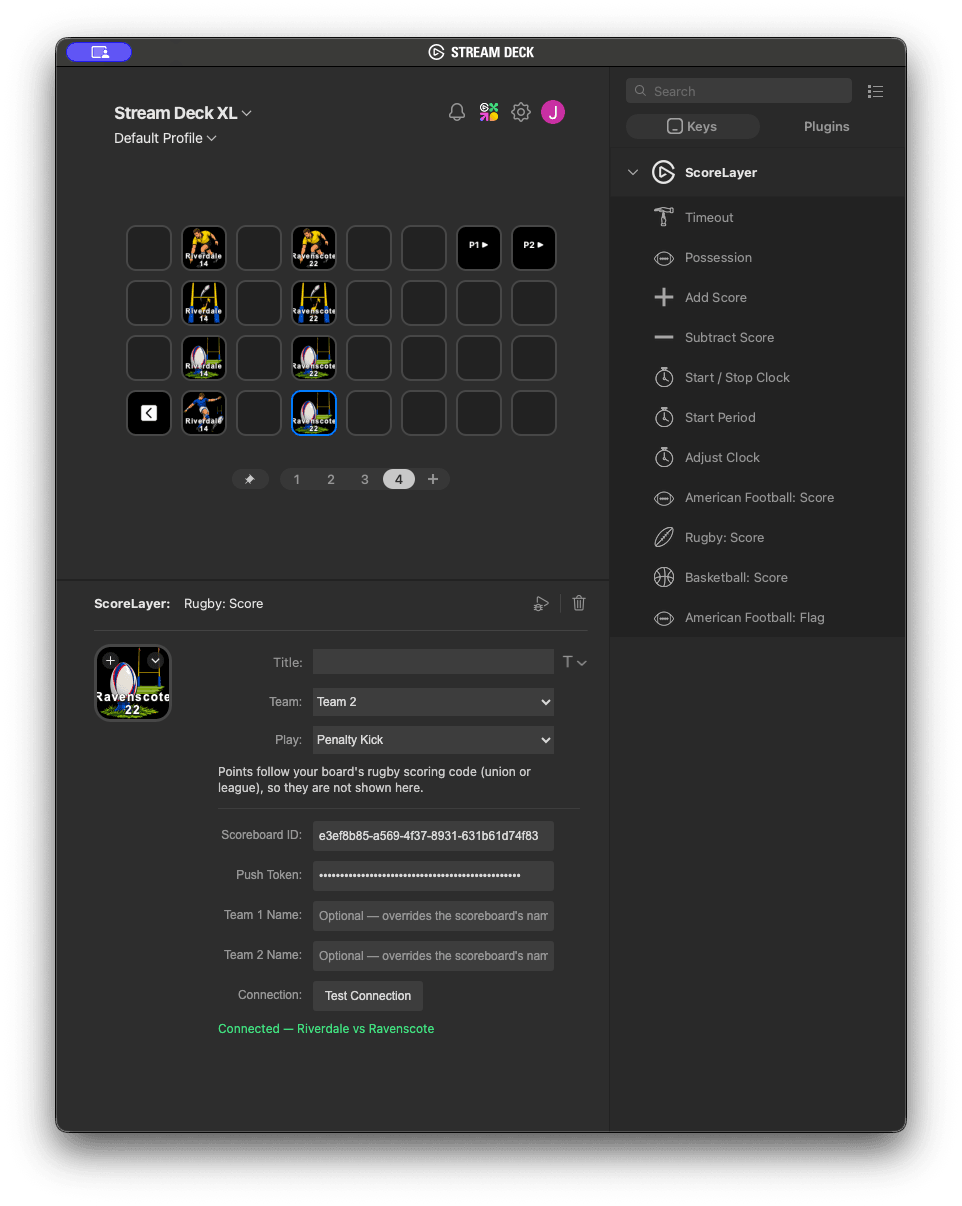Select the Ravenscote diving player key
This screenshot has height=1206, width=962.
(x=314, y=248)
